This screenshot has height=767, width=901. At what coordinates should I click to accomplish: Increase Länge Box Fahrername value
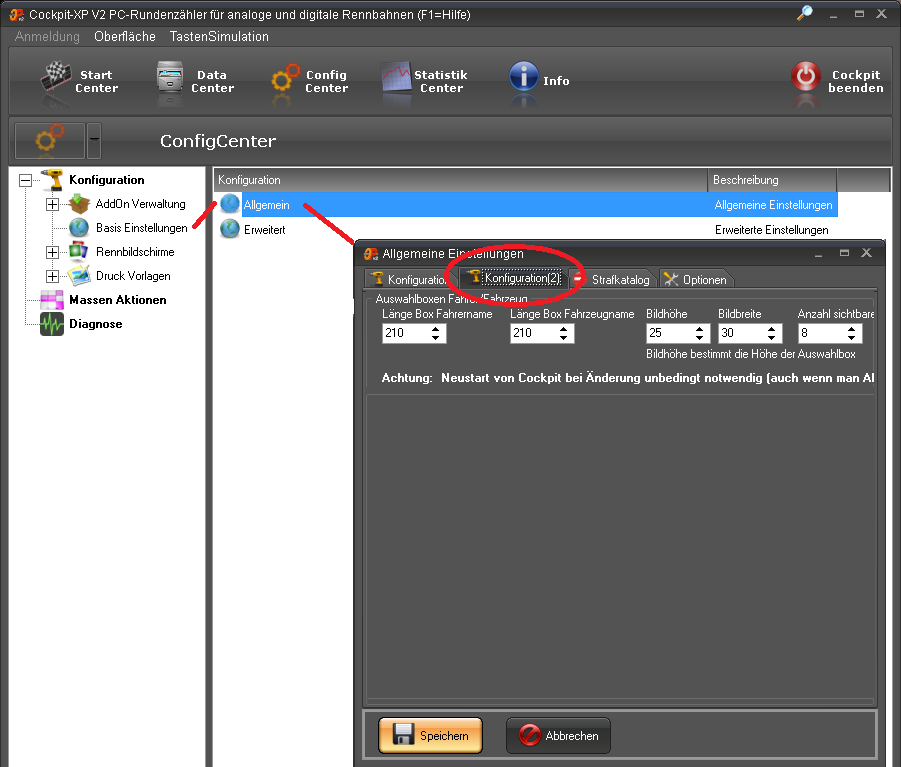[x=436, y=329]
